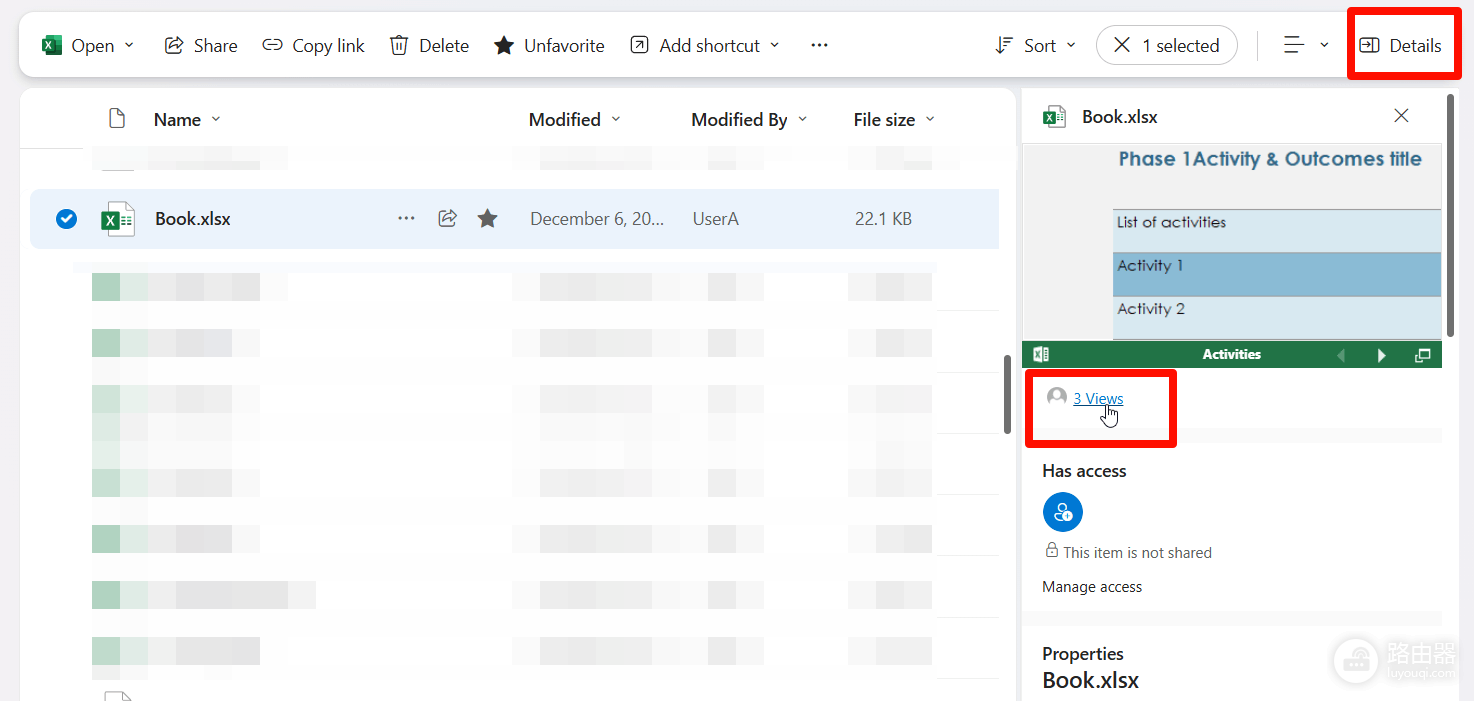Select the Activities sheet tab in preview
1474x701 pixels.
tap(1232, 354)
